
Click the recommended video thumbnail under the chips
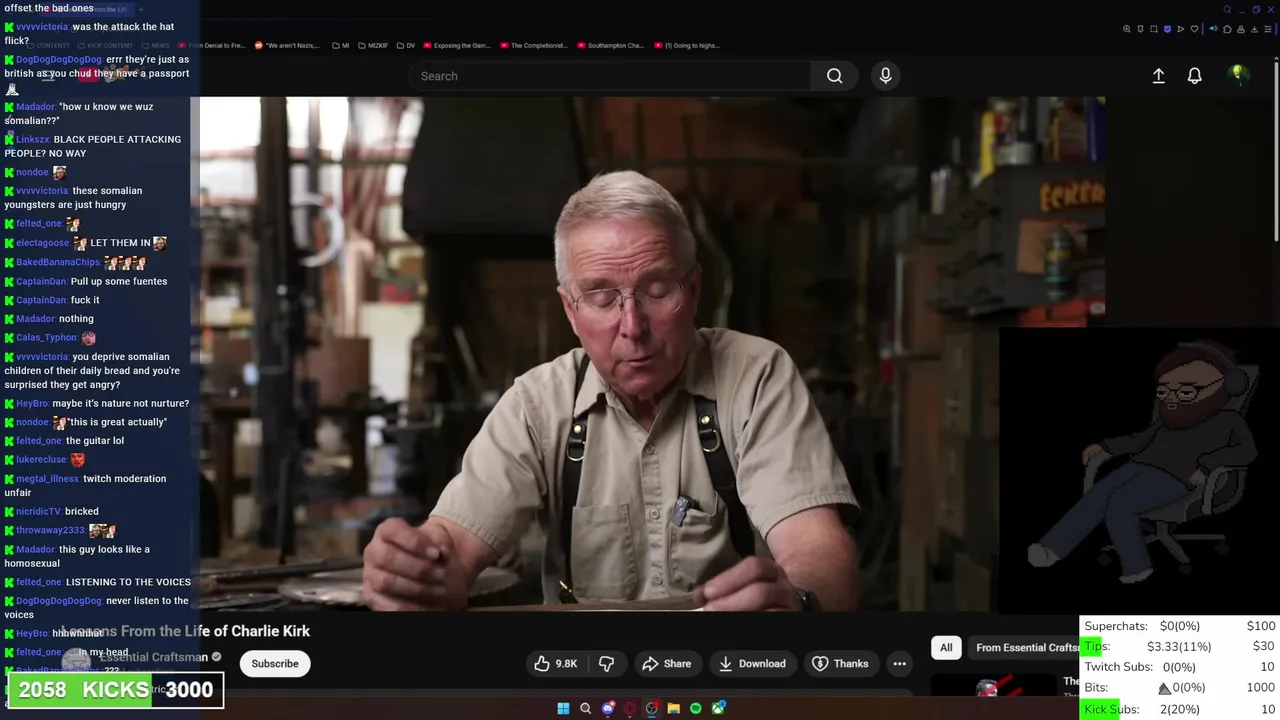click(x=993, y=687)
